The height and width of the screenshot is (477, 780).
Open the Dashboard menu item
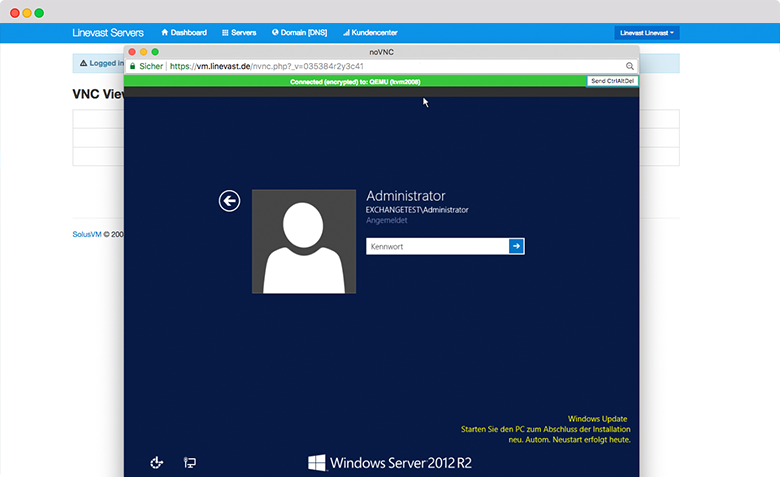tap(184, 32)
